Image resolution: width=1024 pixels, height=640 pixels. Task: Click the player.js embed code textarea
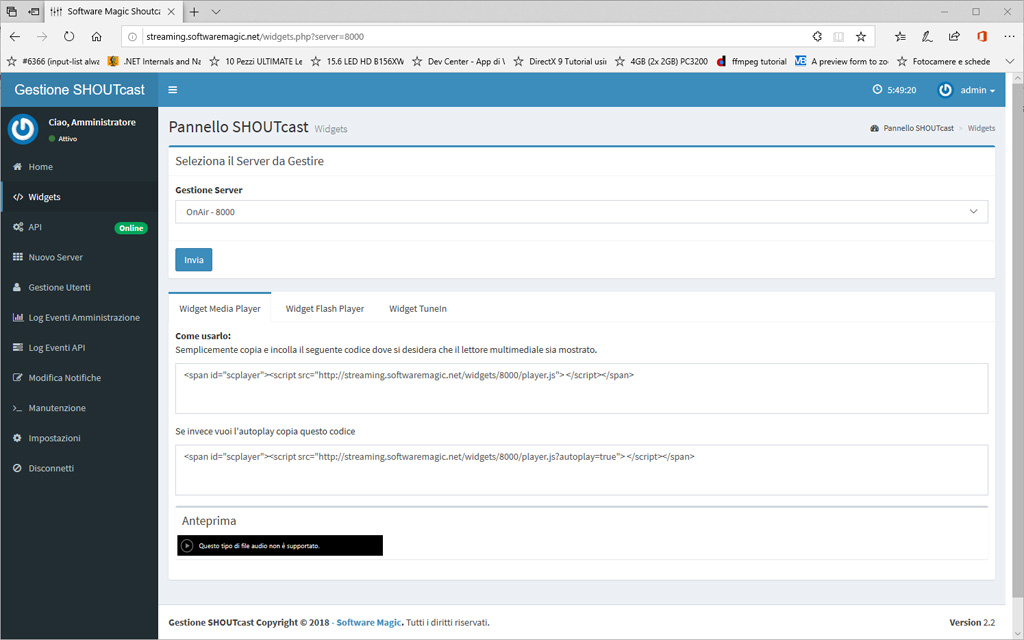581,389
